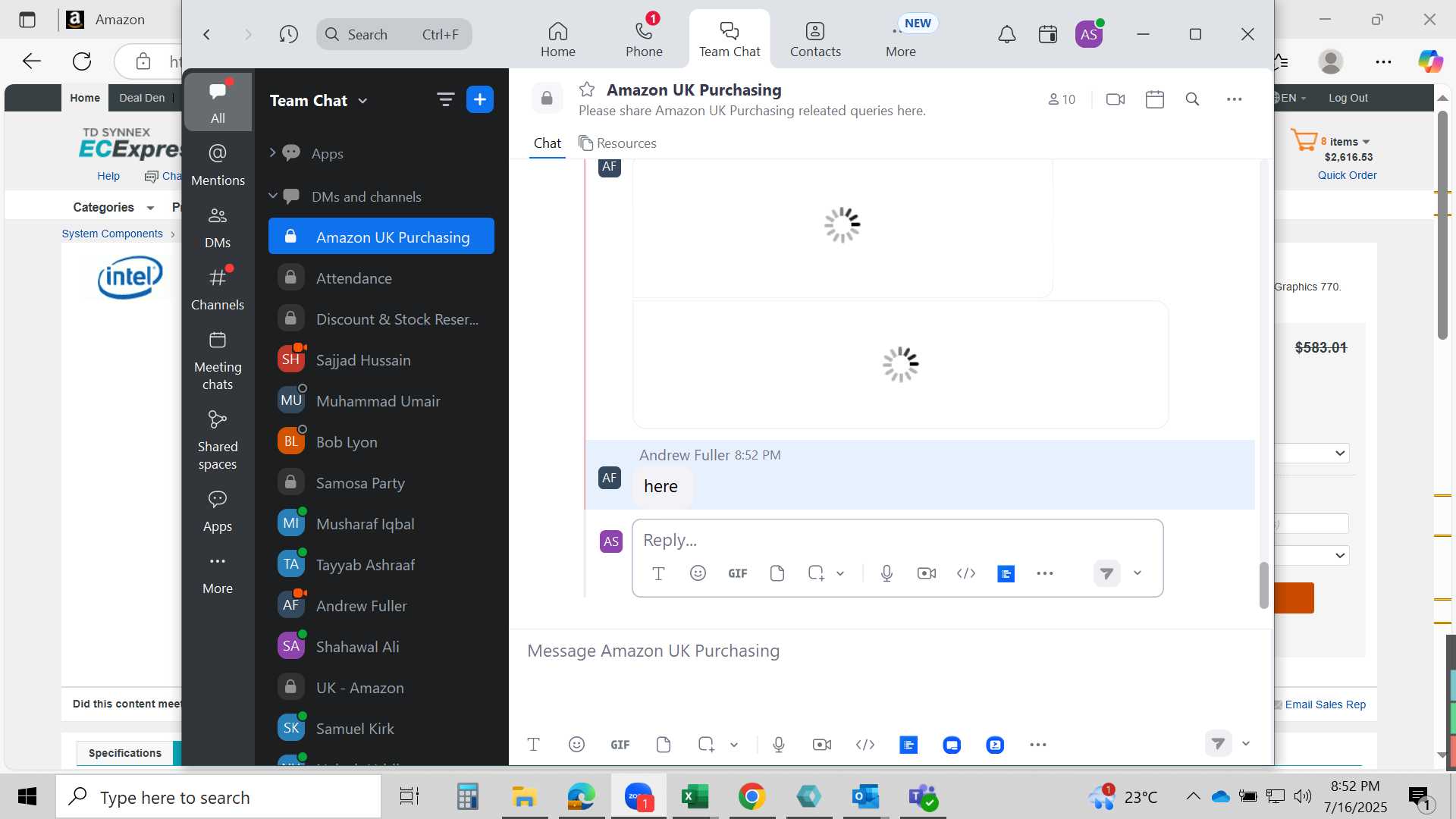Viewport: 1456px width, 819px height.
Task: Select All in the left rail
Action: pyautogui.click(x=218, y=101)
